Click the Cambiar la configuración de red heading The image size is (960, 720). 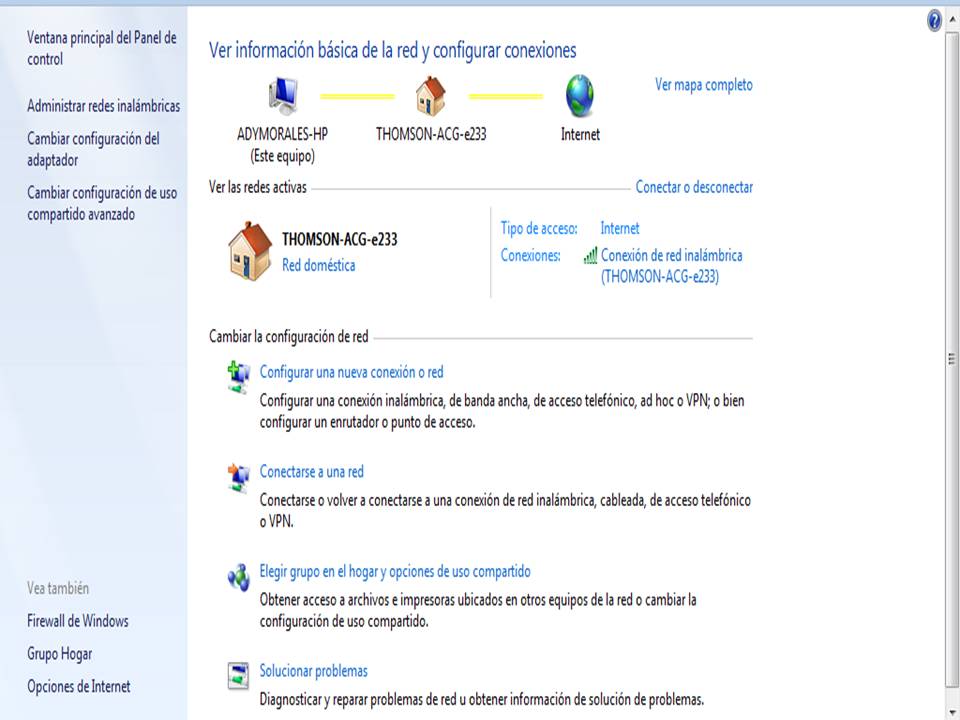coord(289,337)
